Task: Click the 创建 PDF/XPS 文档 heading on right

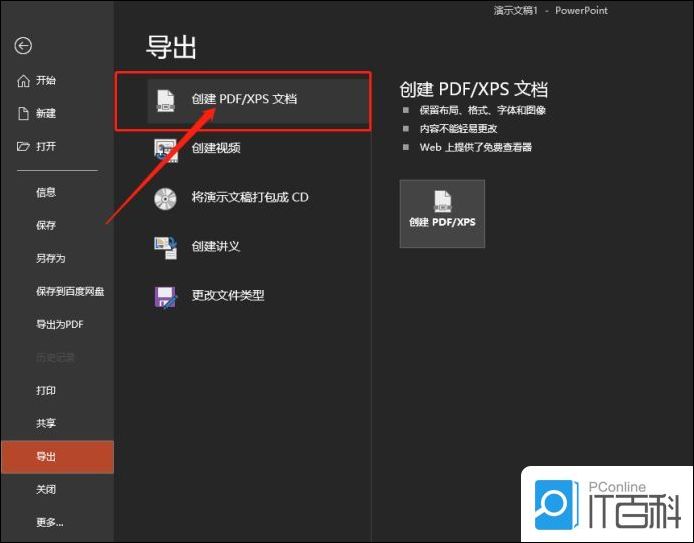Action: 474,89
